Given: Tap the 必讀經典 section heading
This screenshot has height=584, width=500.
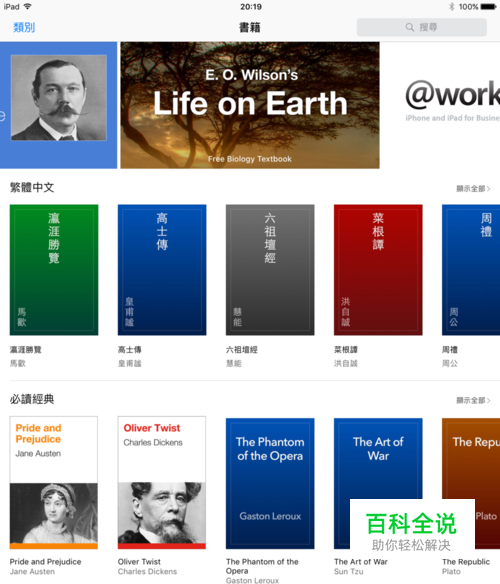Looking at the screenshot, I should pos(32,399).
